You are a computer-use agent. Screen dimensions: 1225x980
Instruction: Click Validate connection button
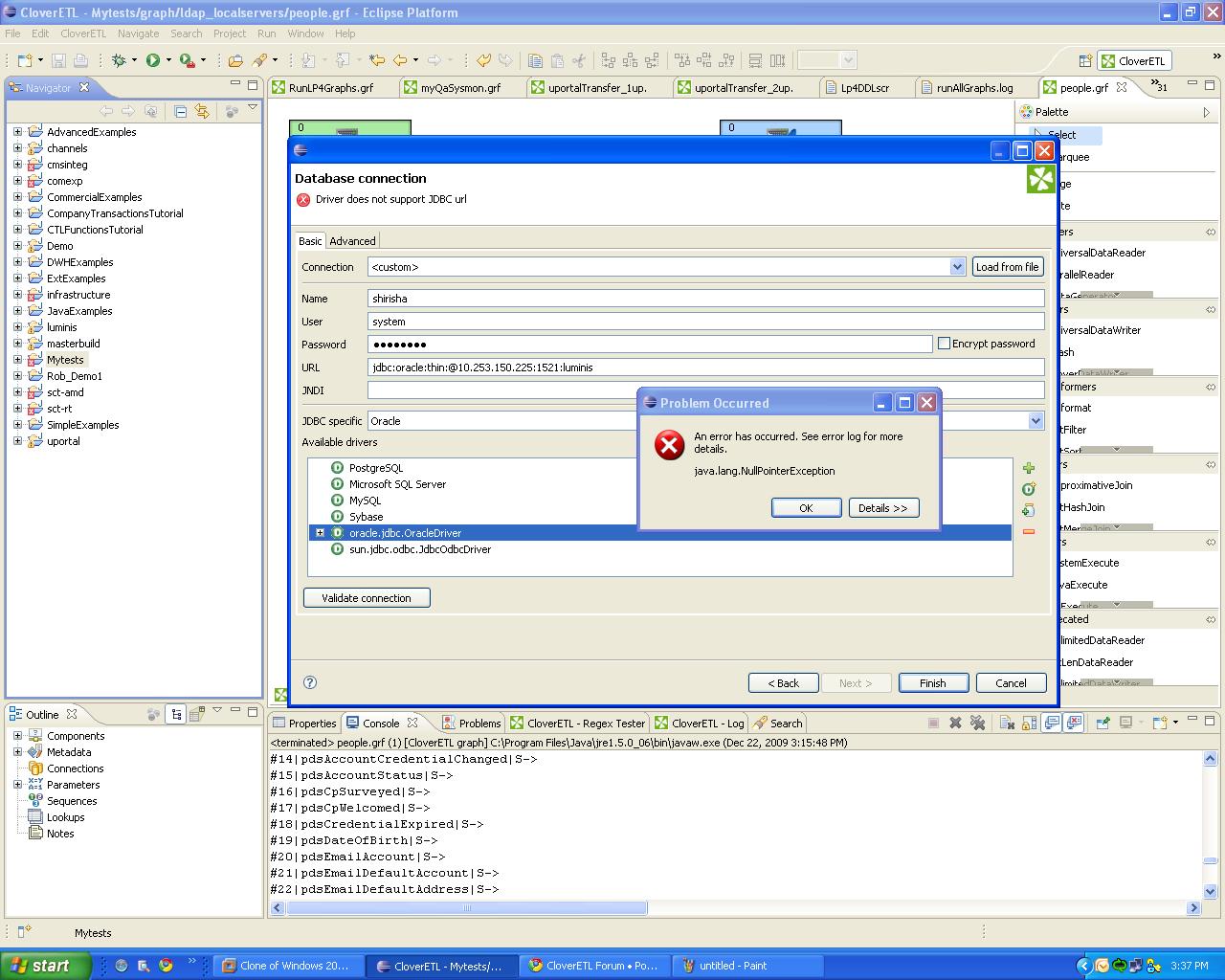(x=367, y=598)
